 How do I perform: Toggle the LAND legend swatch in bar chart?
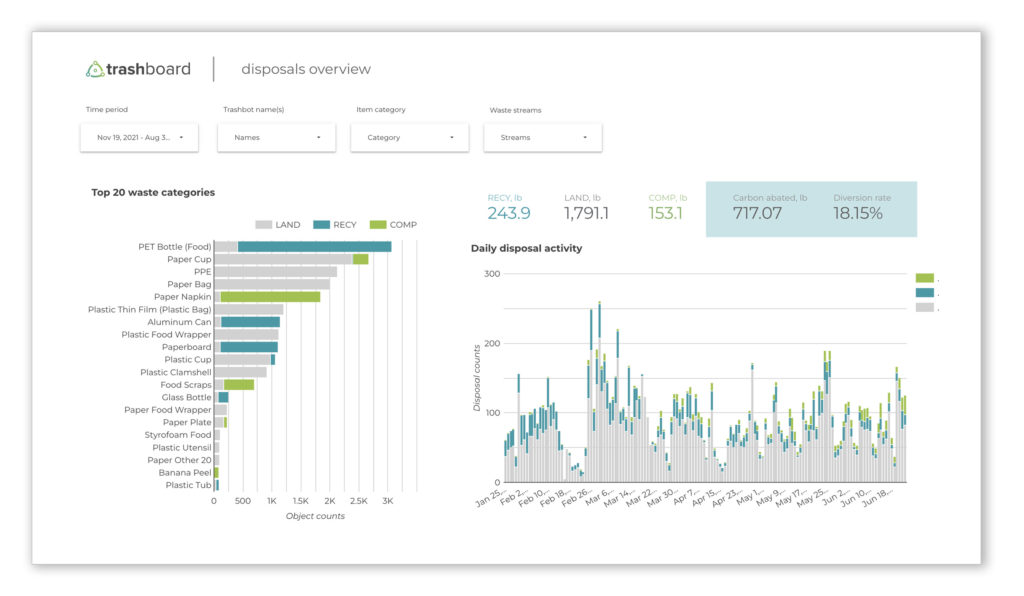[x=264, y=225]
